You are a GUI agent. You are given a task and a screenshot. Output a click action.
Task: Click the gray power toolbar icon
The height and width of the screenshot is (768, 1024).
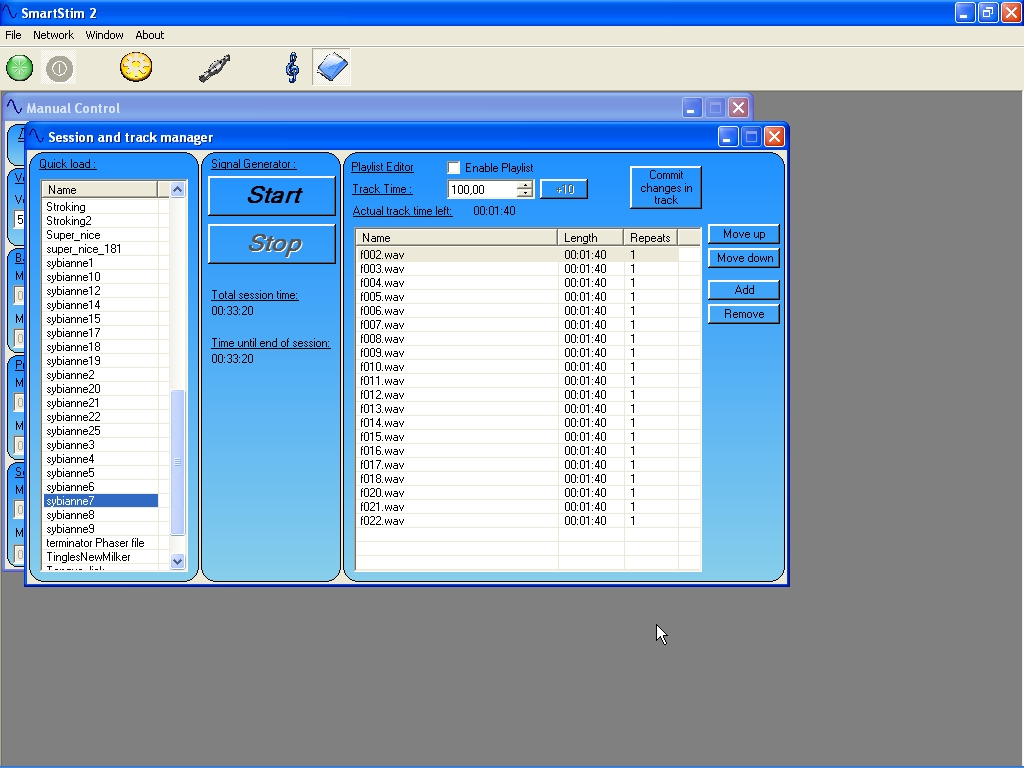[59, 68]
